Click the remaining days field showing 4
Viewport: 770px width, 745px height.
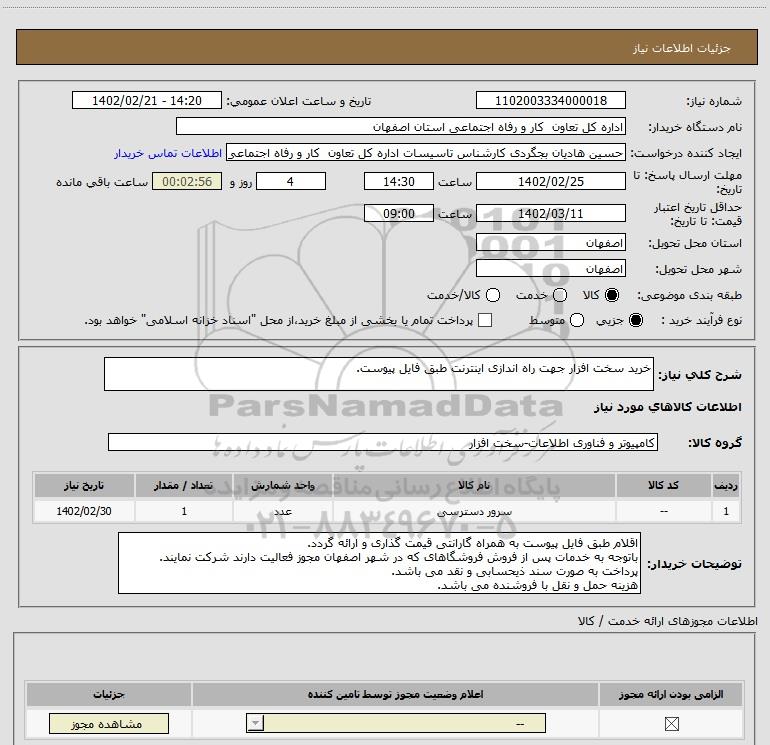[x=291, y=181]
